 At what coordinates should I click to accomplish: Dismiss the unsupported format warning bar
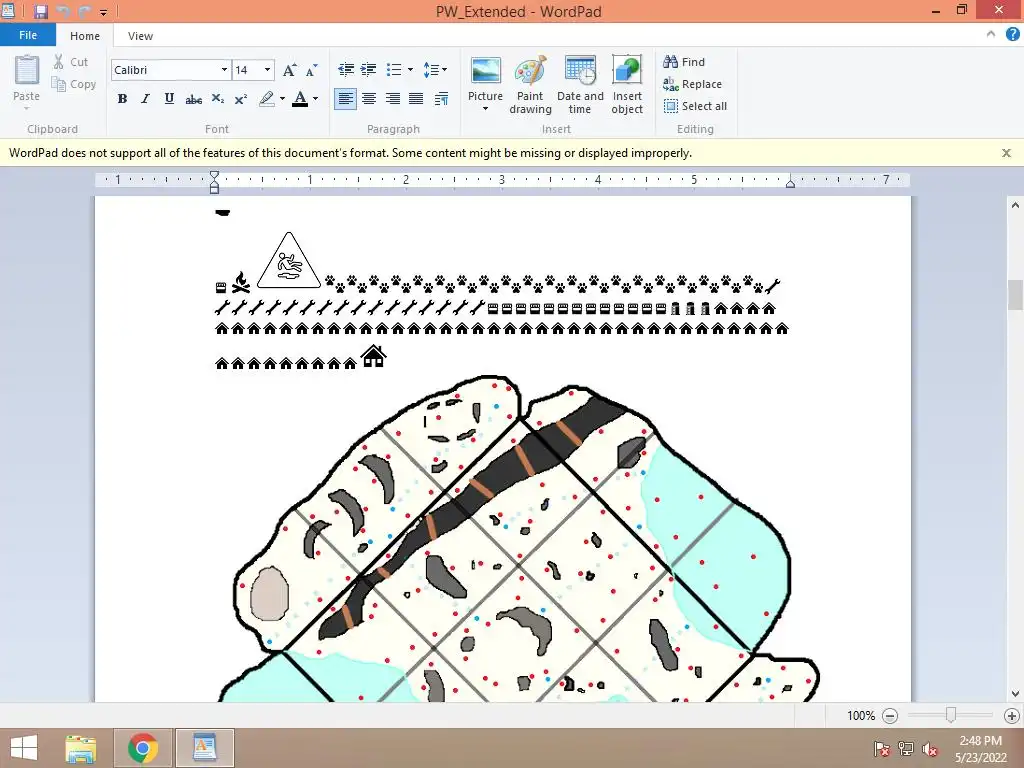pos(1006,153)
